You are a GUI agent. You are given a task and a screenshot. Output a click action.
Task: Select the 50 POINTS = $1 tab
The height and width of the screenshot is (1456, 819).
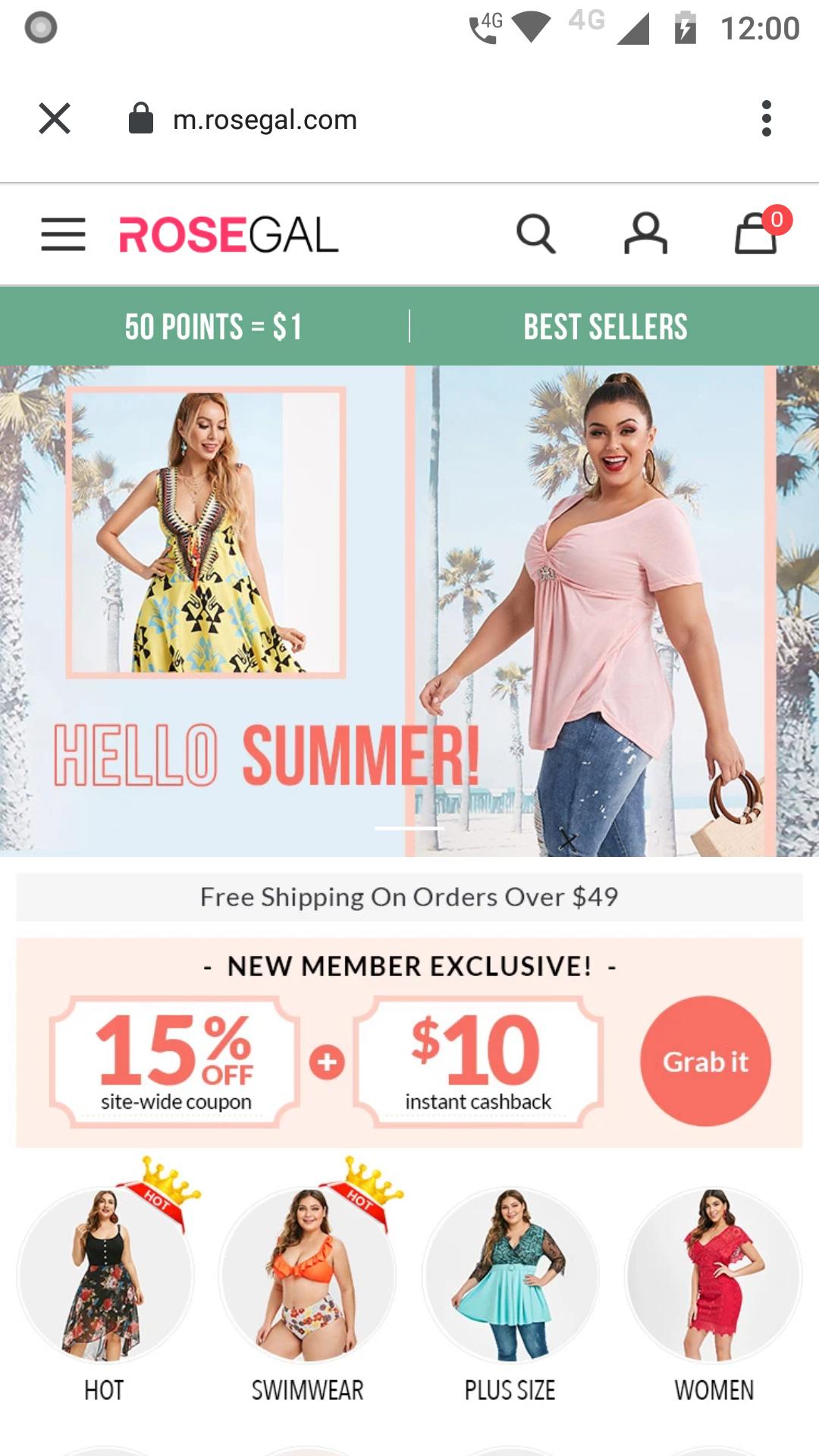pos(214,327)
